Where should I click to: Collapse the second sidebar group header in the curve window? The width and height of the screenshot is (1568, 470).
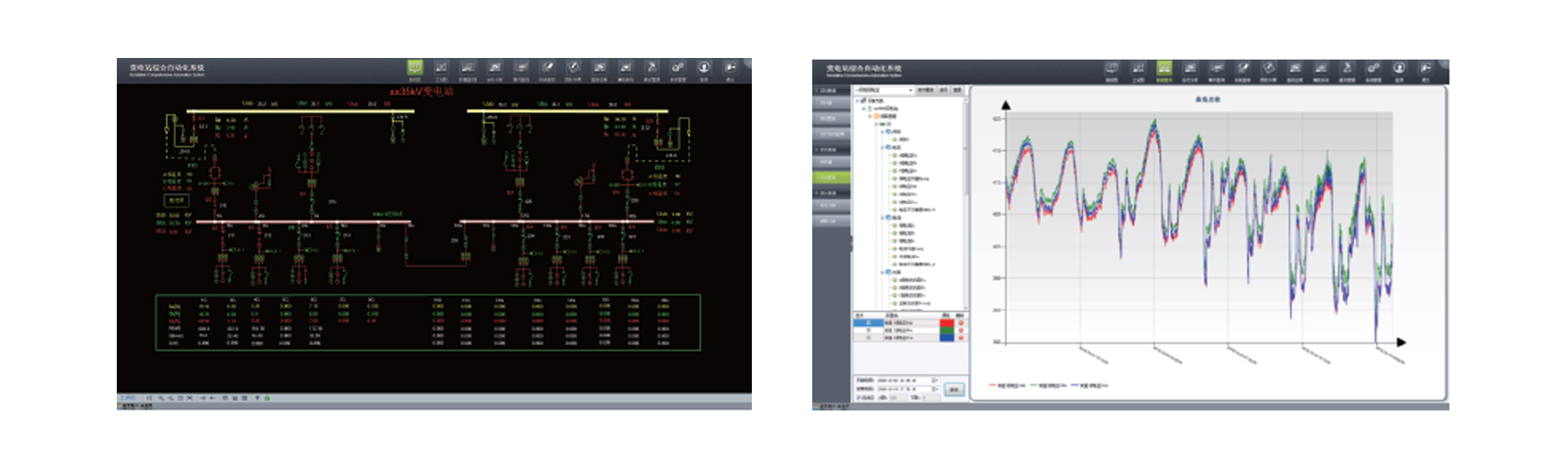(x=831, y=150)
